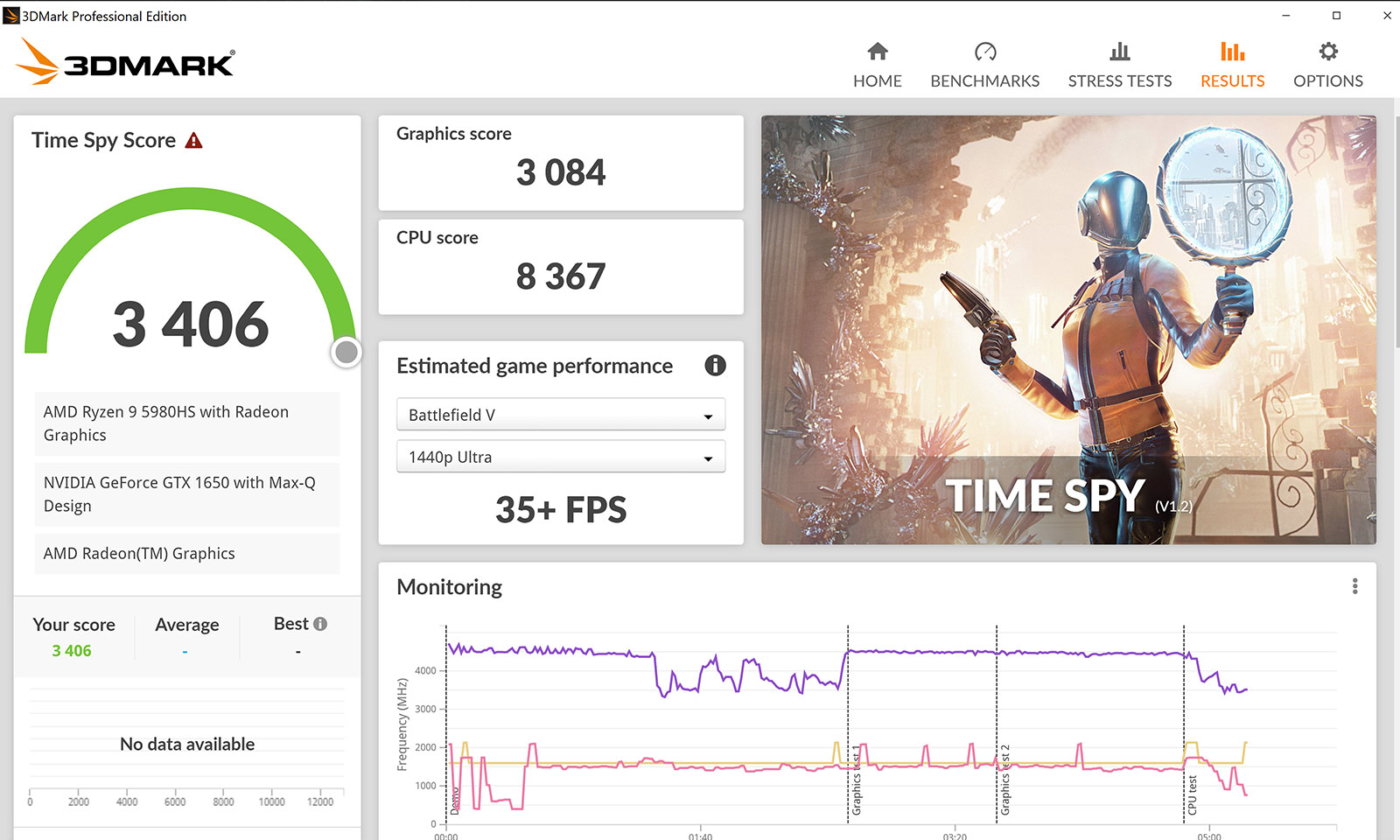Click the Time Spy preview image
Viewport: 1400px width, 840px height.
tap(1068, 330)
